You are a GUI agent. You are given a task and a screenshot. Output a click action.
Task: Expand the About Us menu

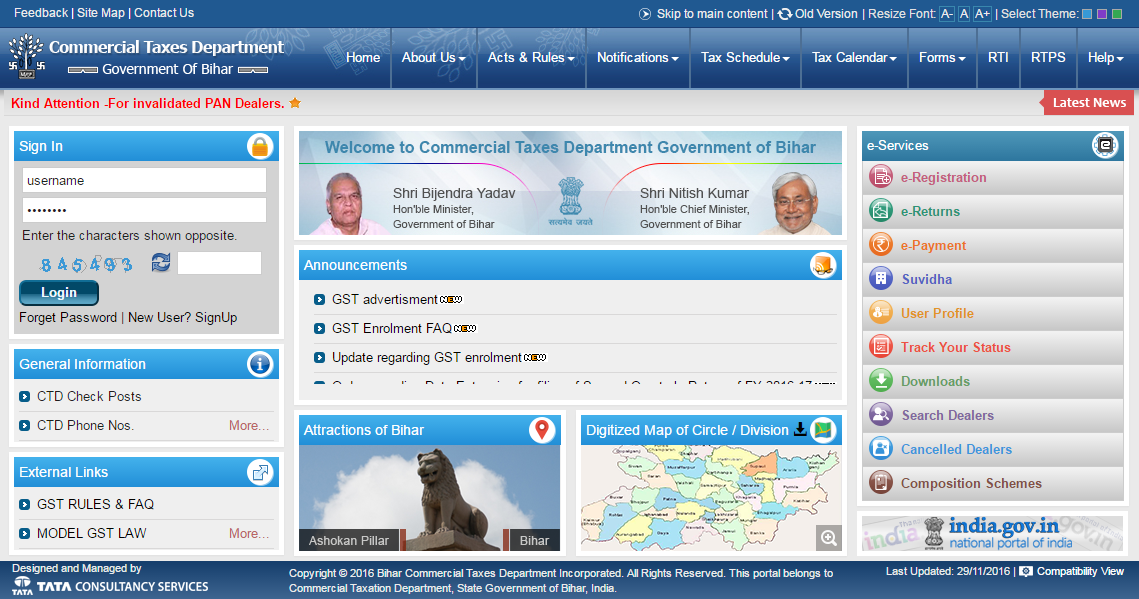click(x=433, y=58)
